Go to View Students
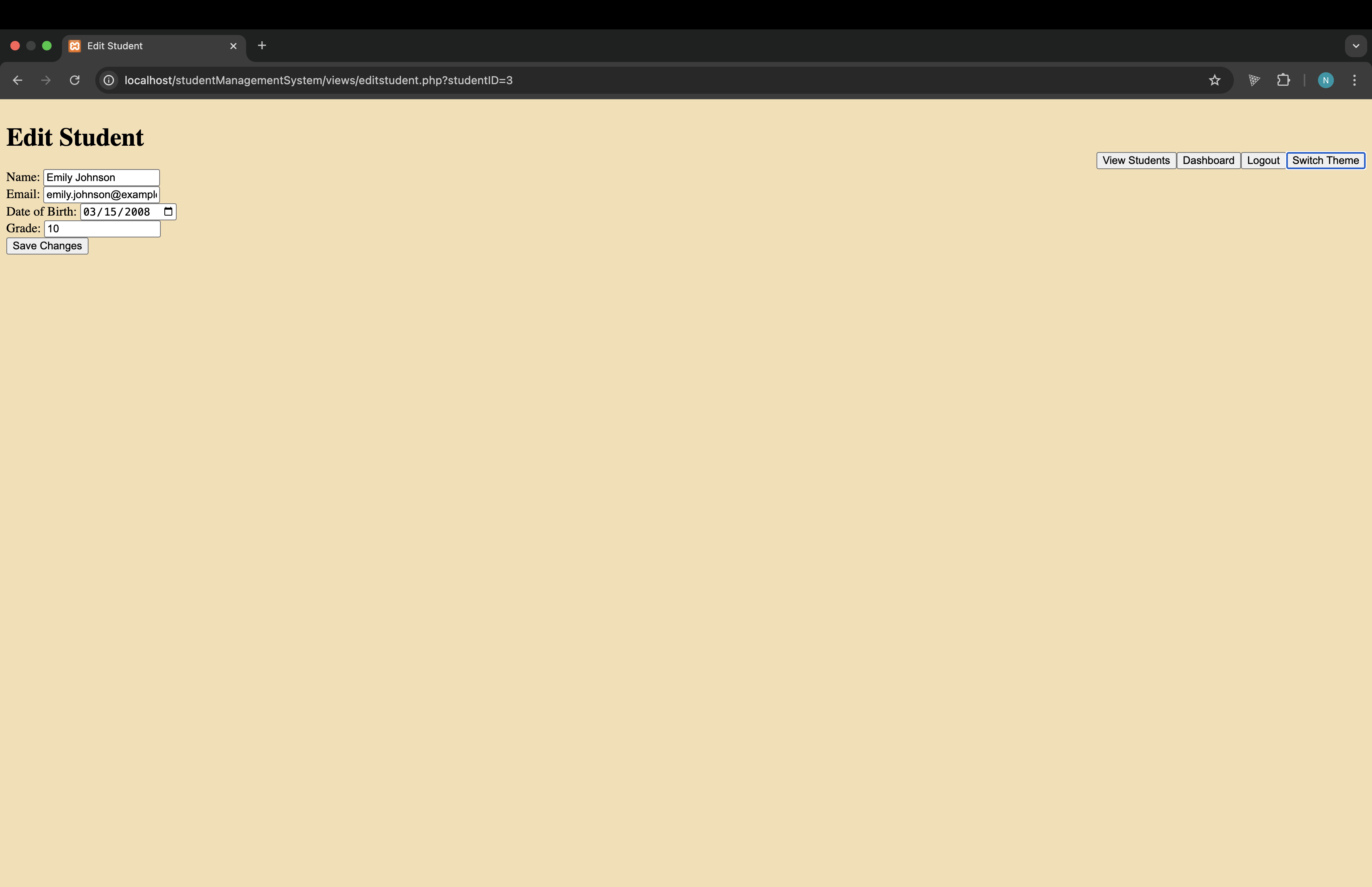The height and width of the screenshot is (887, 1372). pyautogui.click(x=1135, y=161)
